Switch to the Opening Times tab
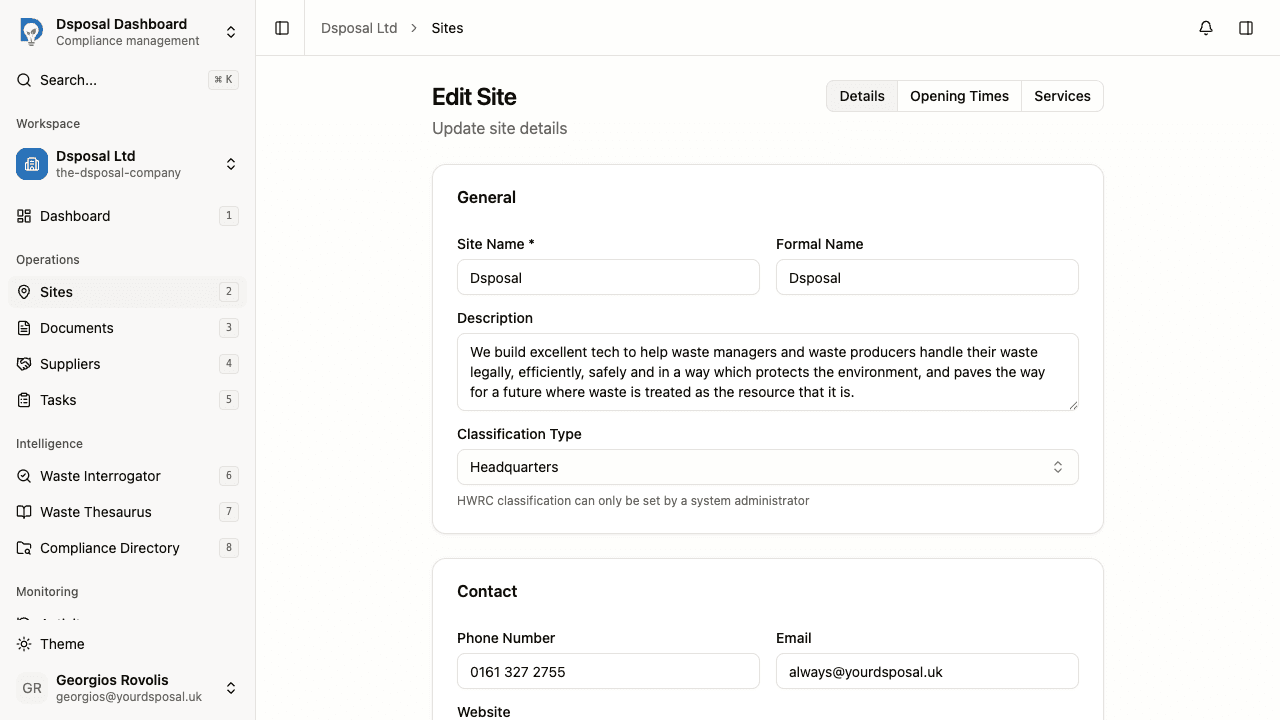 point(959,96)
